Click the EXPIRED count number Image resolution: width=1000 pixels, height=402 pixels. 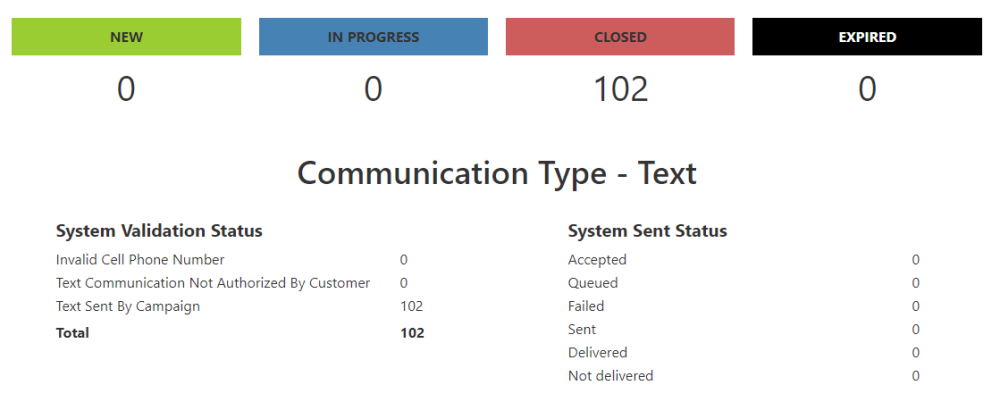pos(867,89)
